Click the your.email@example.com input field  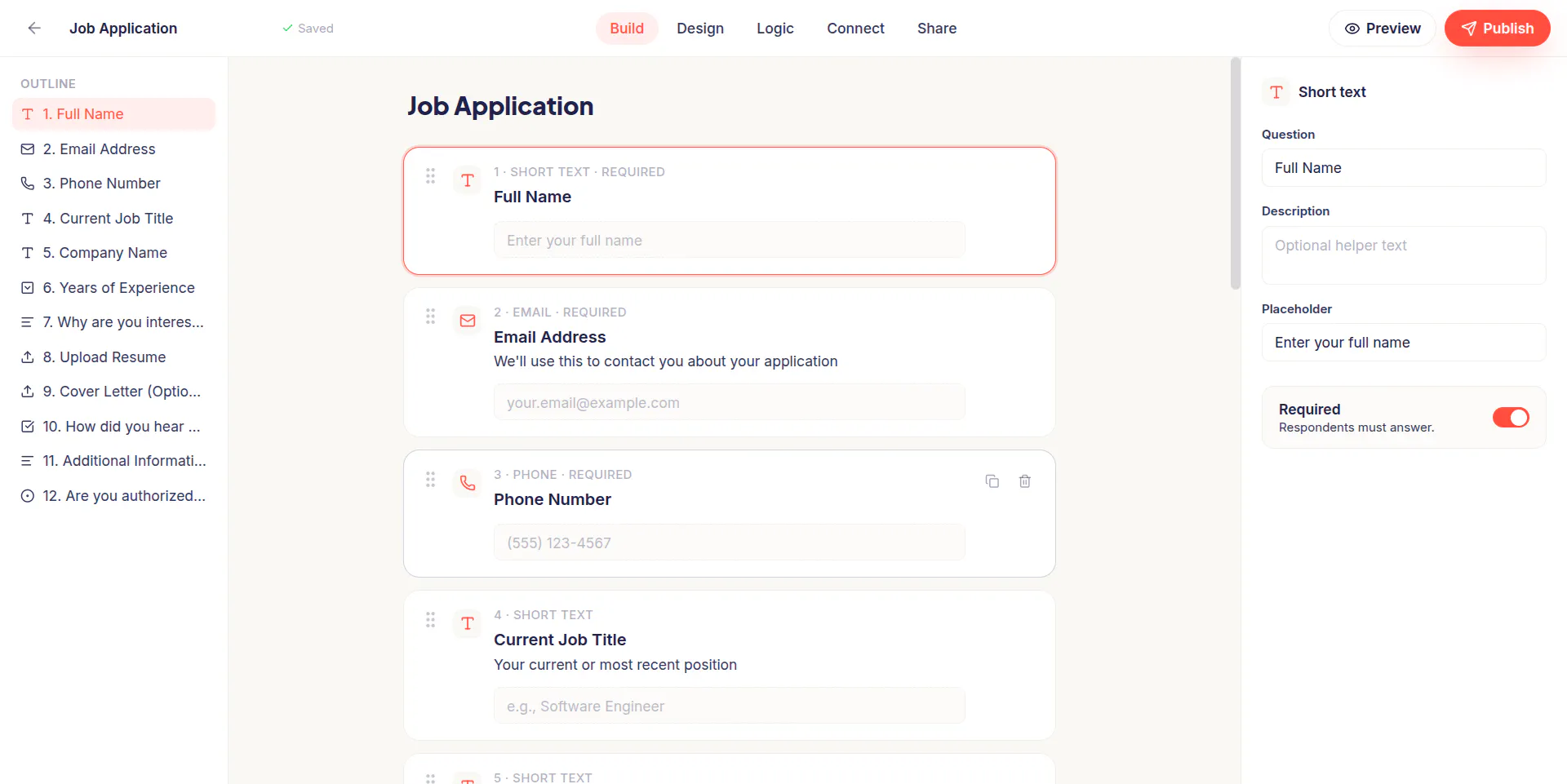(x=730, y=403)
